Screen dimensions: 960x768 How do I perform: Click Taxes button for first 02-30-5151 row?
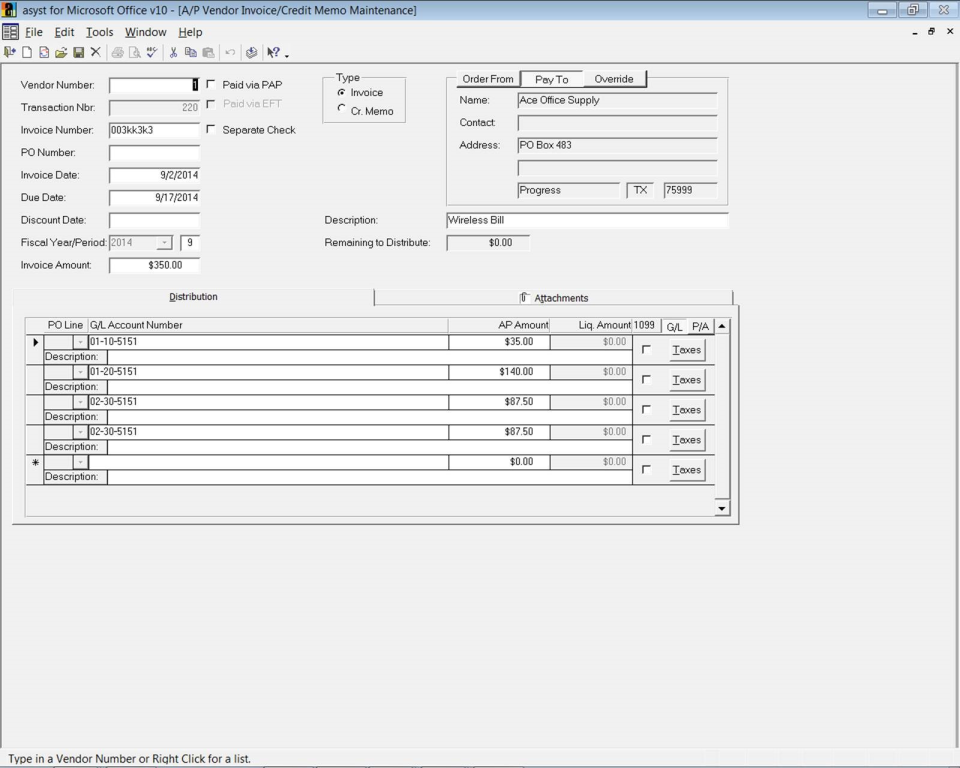point(686,410)
